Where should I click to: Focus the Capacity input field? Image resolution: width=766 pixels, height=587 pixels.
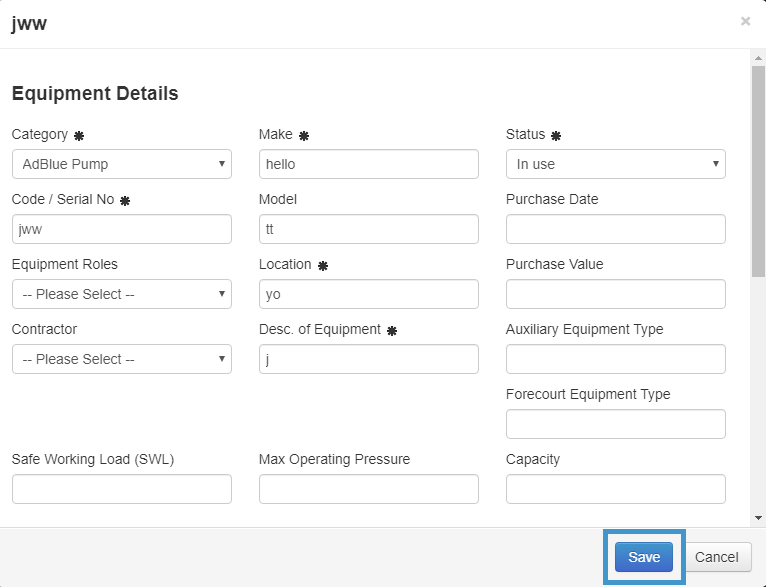click(x=616, y=489)
